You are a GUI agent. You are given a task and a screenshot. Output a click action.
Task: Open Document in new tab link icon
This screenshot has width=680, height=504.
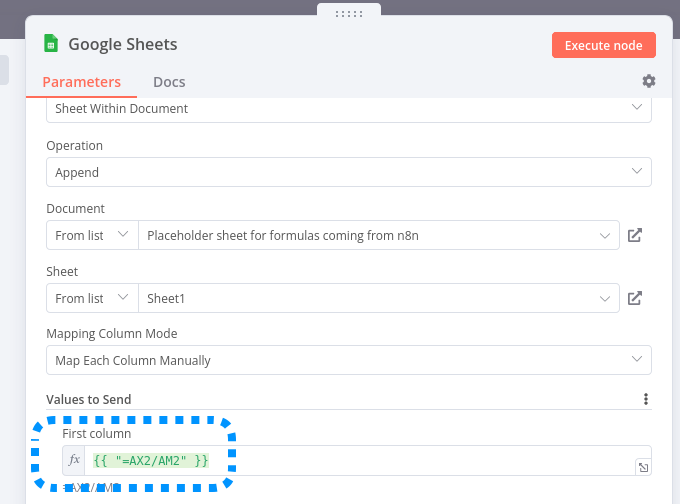point(635,236)
